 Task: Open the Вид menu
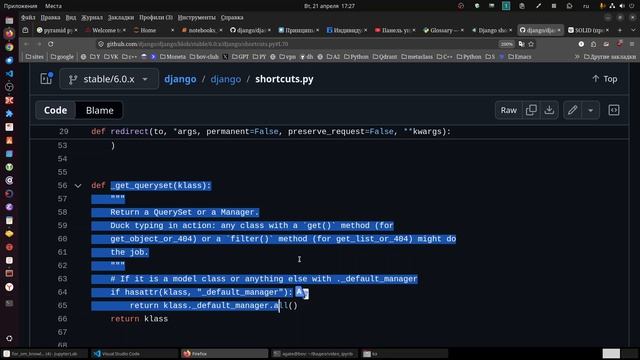click(x=71, y=18)
